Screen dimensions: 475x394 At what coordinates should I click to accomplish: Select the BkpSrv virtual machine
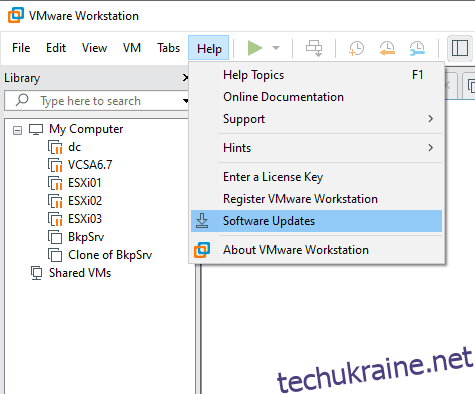click(x=86, y=237)
